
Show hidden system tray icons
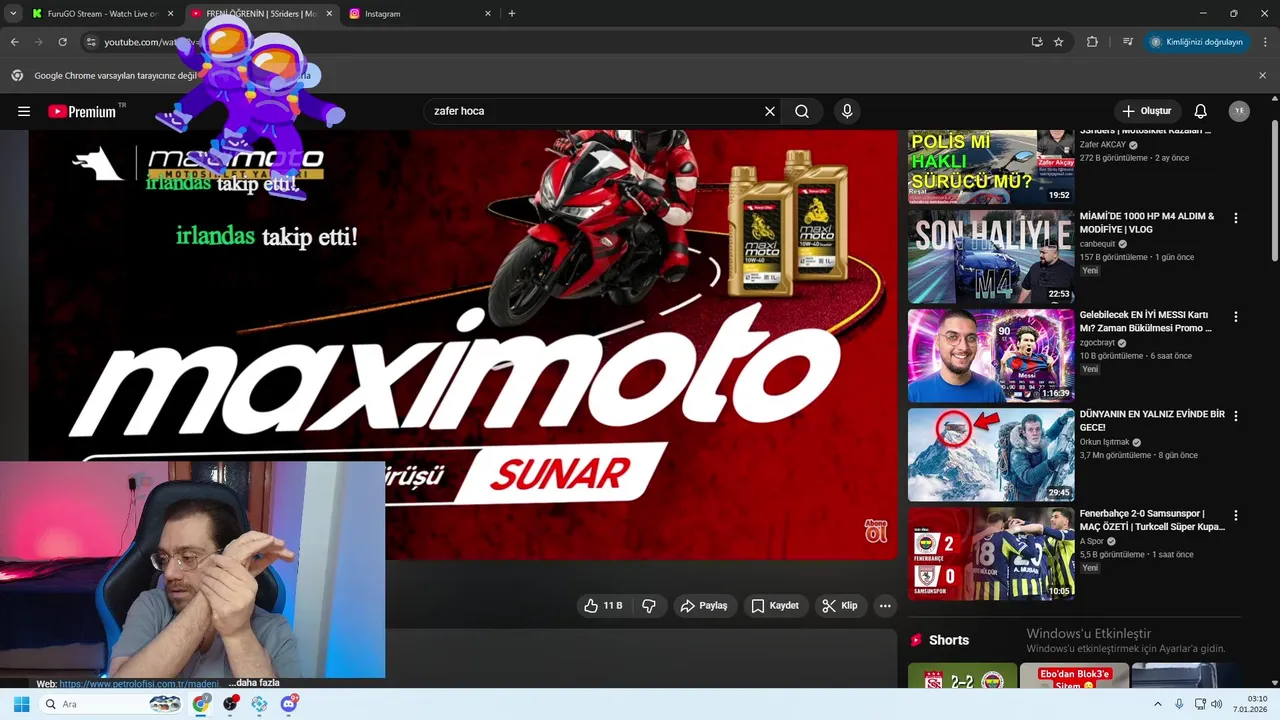1158,704
